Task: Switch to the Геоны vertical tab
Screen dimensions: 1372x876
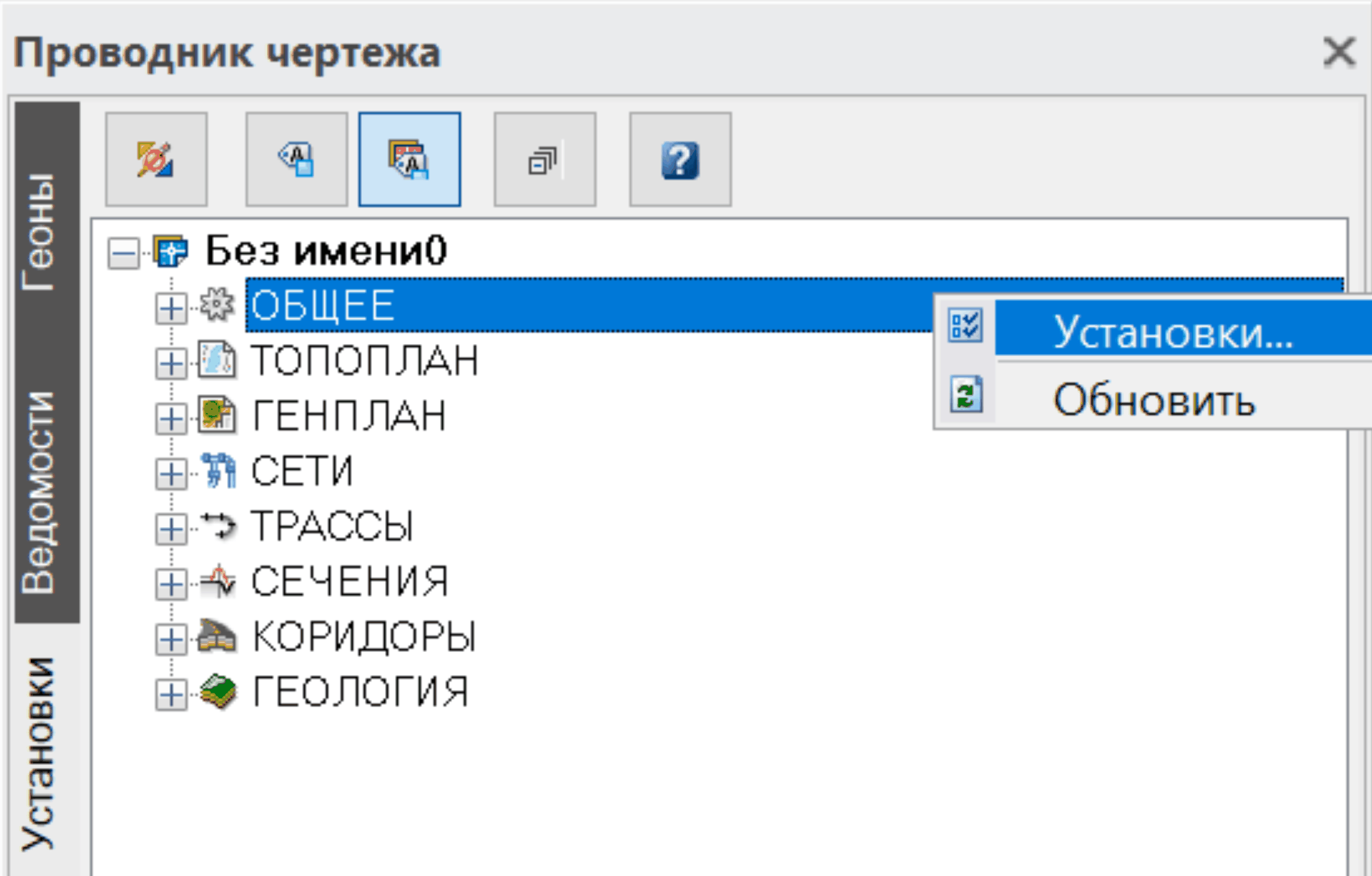Action: tap(40, 232)
